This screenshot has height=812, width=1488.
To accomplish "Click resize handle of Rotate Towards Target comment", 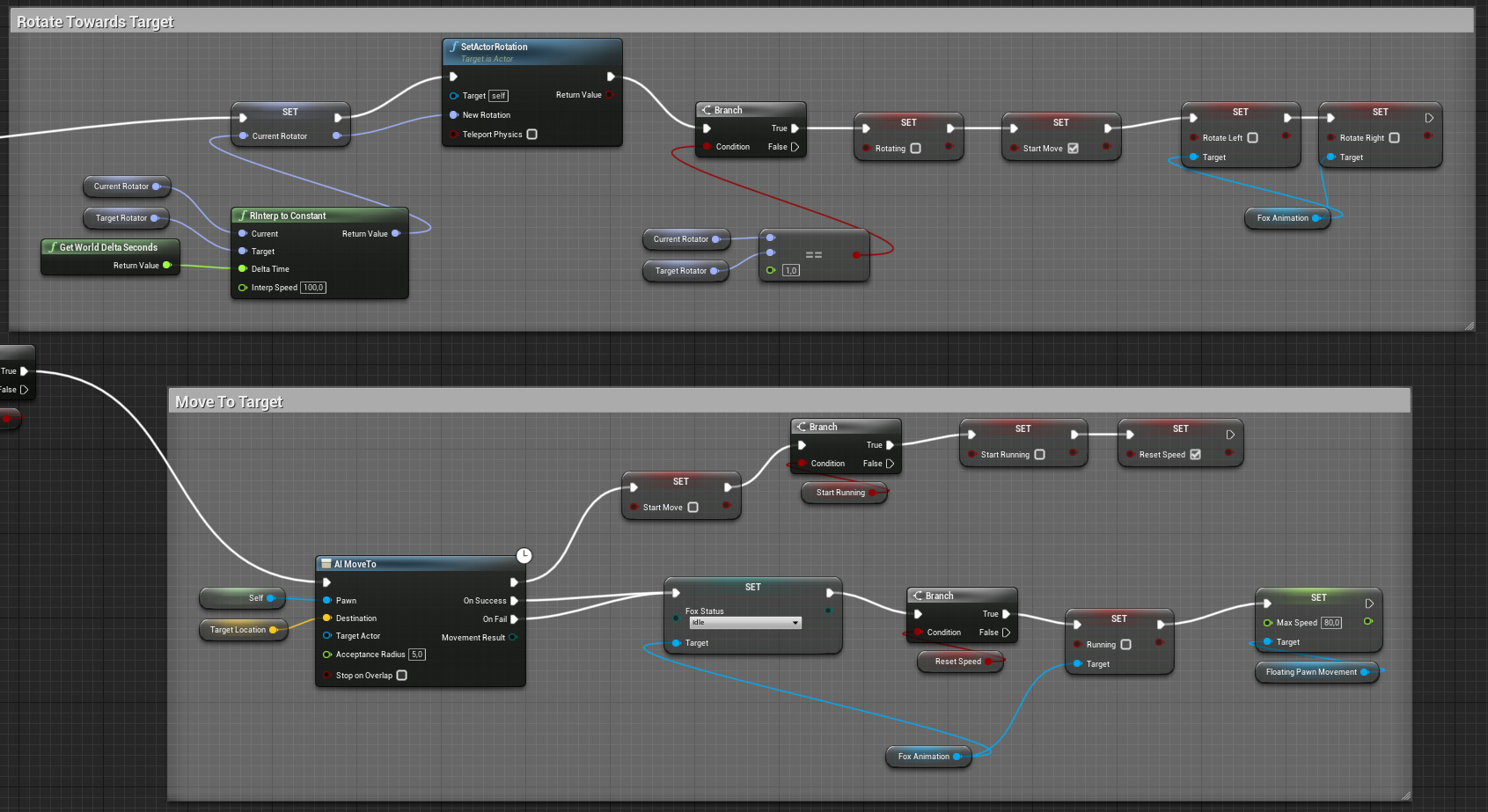I will click(x=1469, y=326).
